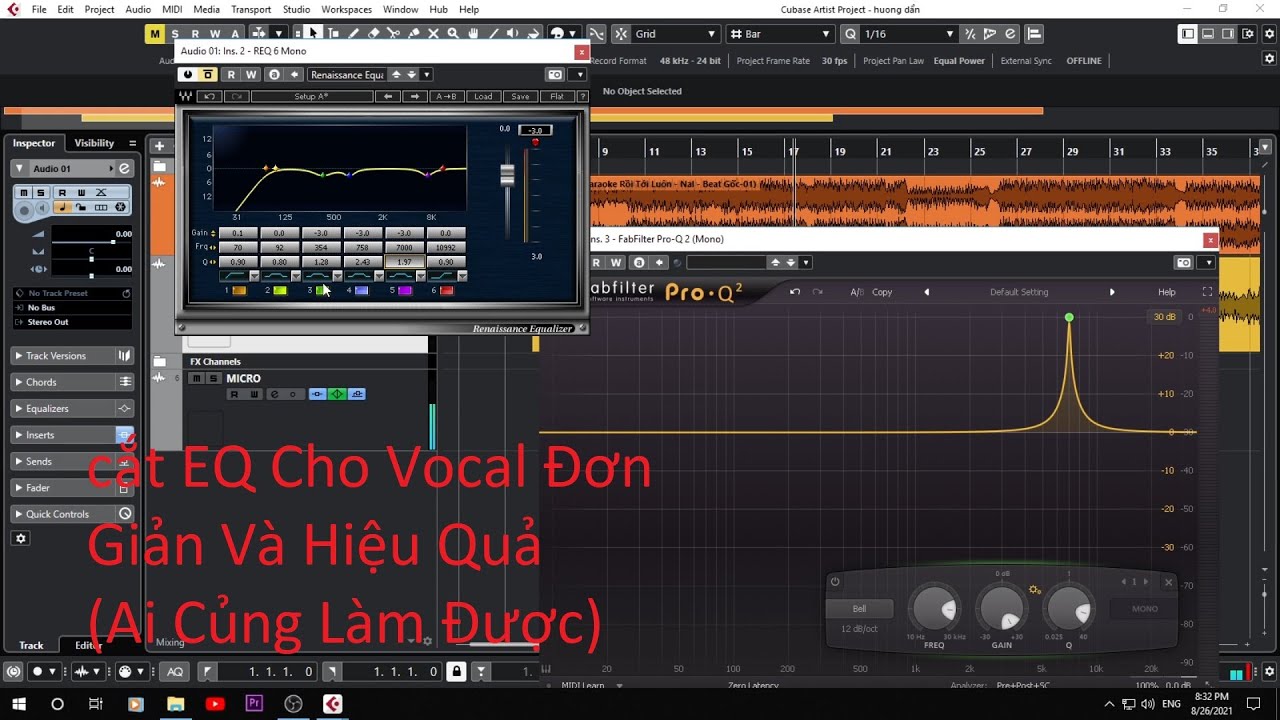Switch to the Visibility tab
The height and width of the screenshot is (720, 1280).
pyautogui.click(x=95, y=143)
